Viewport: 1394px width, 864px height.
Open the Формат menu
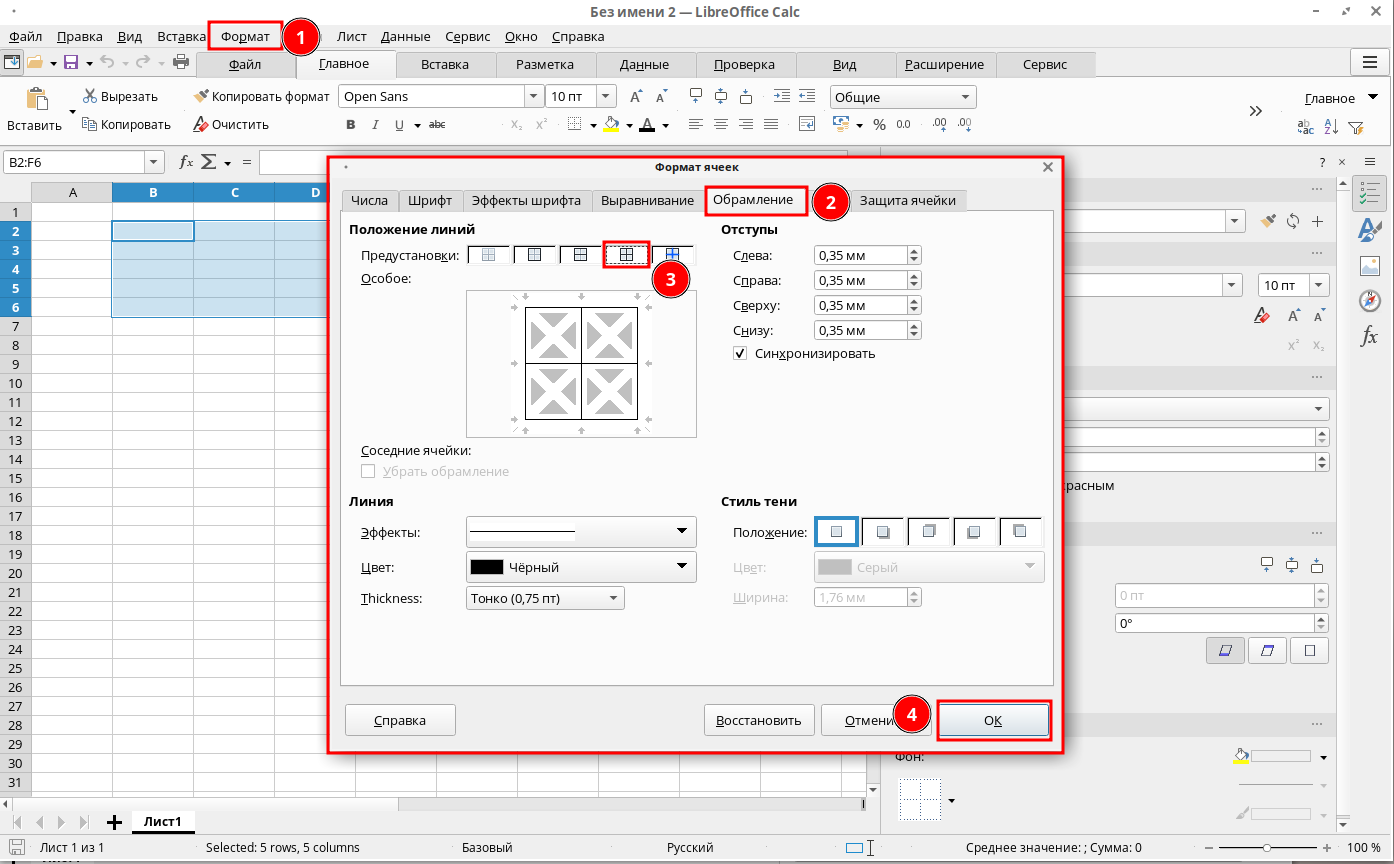245,37
